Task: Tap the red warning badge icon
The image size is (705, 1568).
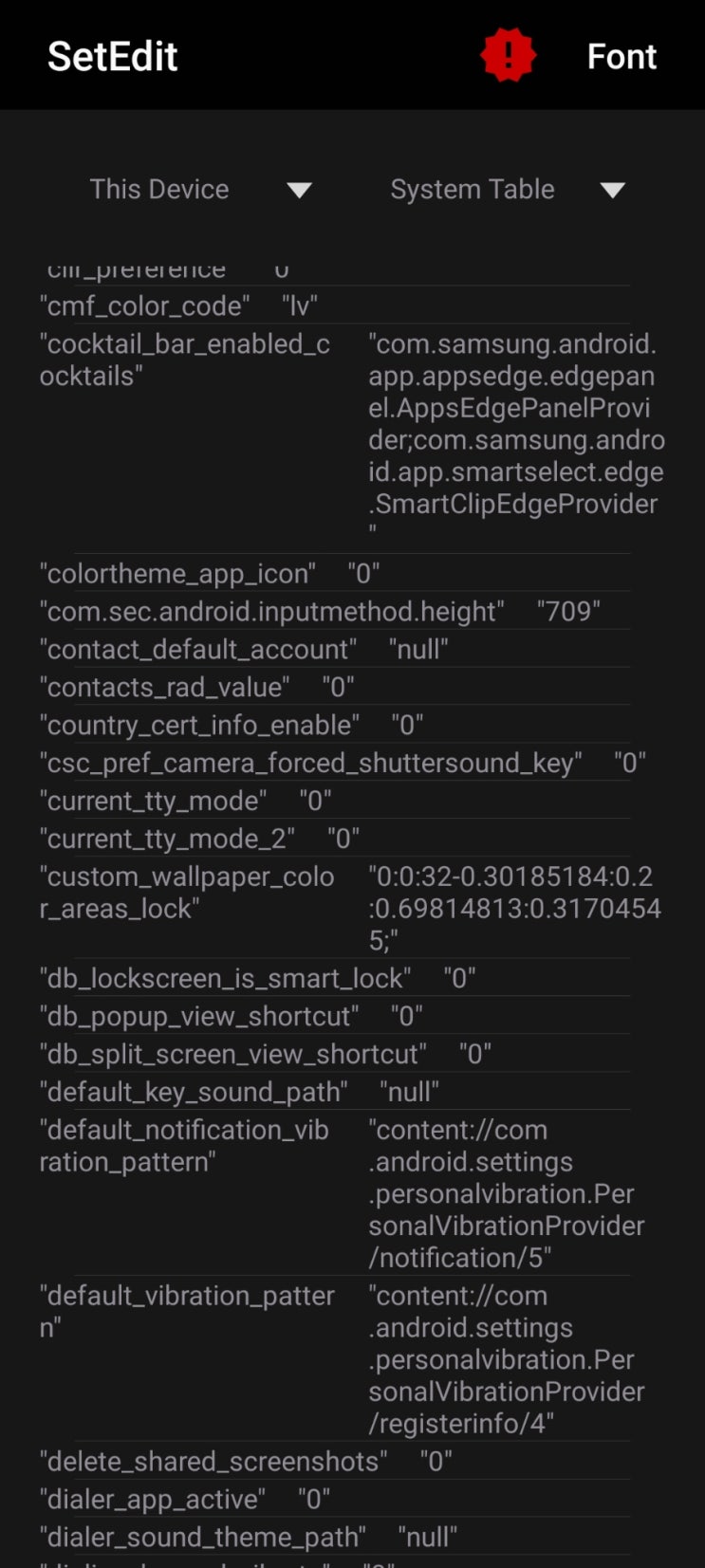Action: (x=508, y=55)
